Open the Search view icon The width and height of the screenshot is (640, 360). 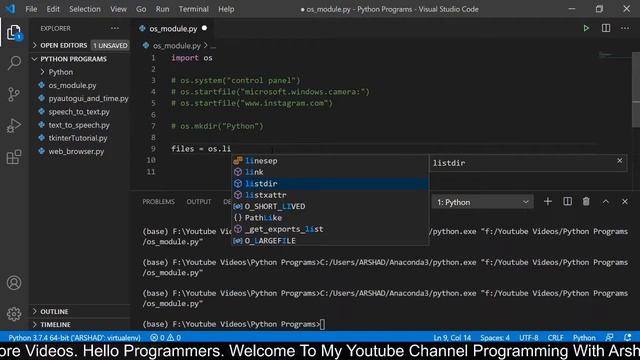pos(14,63)
